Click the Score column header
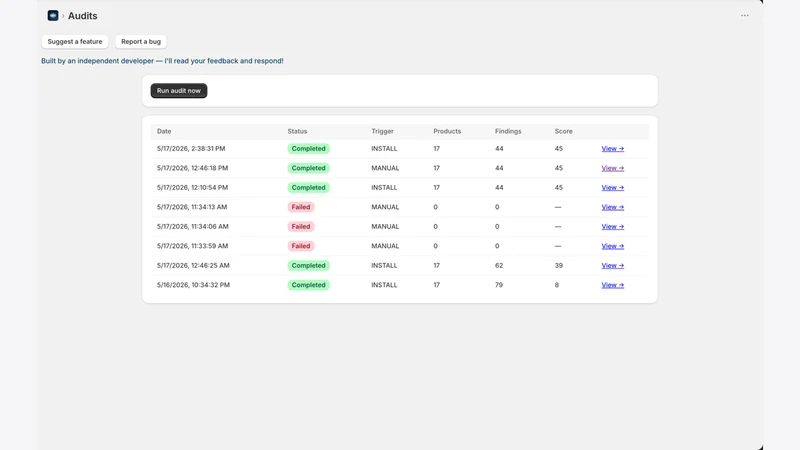 coord(563,131)
